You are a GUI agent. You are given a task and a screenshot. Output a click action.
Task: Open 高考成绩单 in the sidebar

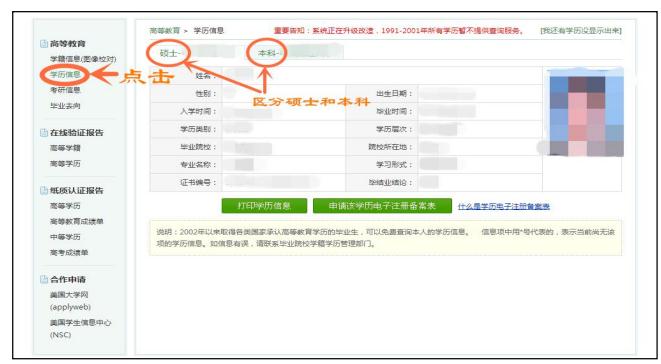pyautogui.click(x=69, y=253)
